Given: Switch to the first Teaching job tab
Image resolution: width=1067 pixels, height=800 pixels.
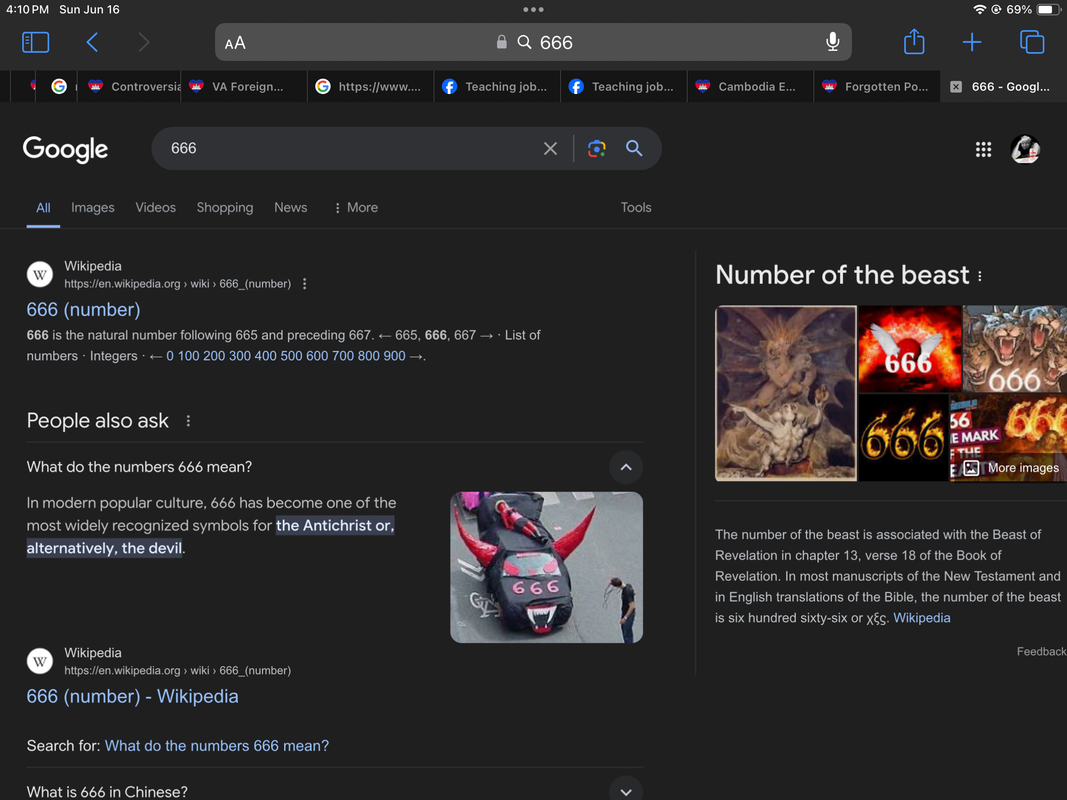Looking at the screenshot, I should (497, 86).
